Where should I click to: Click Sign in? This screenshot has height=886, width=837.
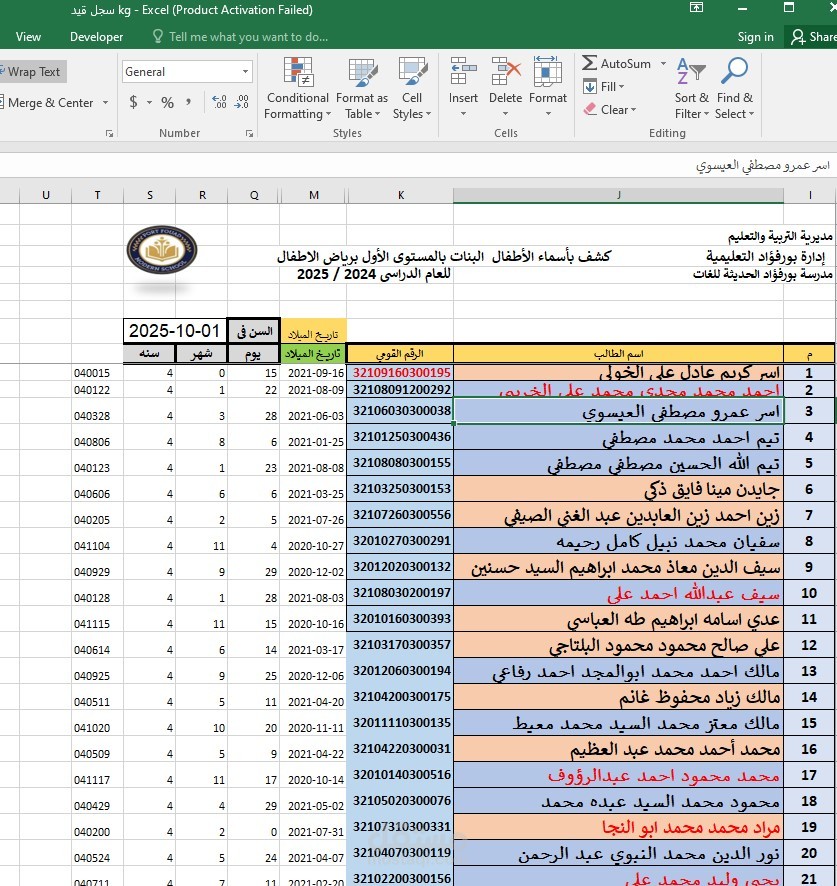click(x=755, y=37)
